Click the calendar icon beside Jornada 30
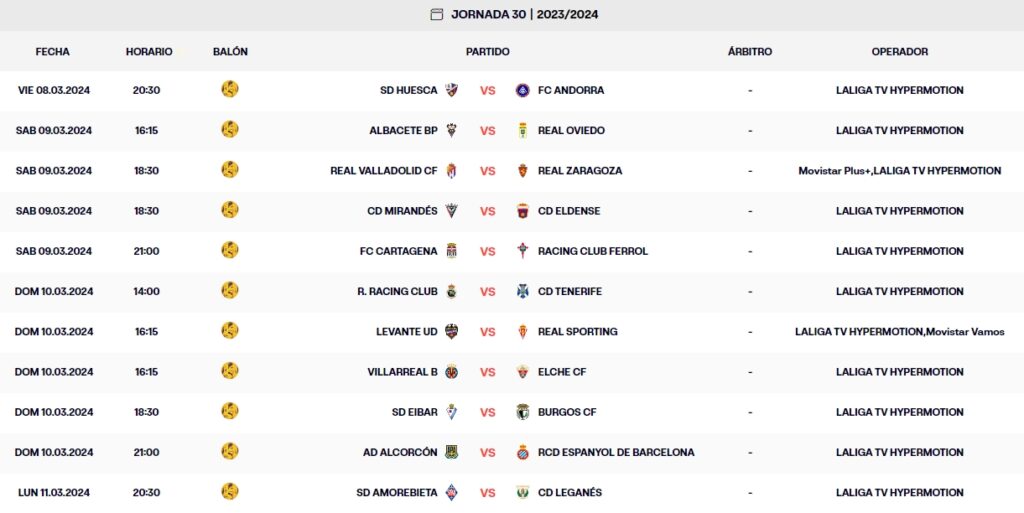This screenshot has width=1024, height=513. 436,14
